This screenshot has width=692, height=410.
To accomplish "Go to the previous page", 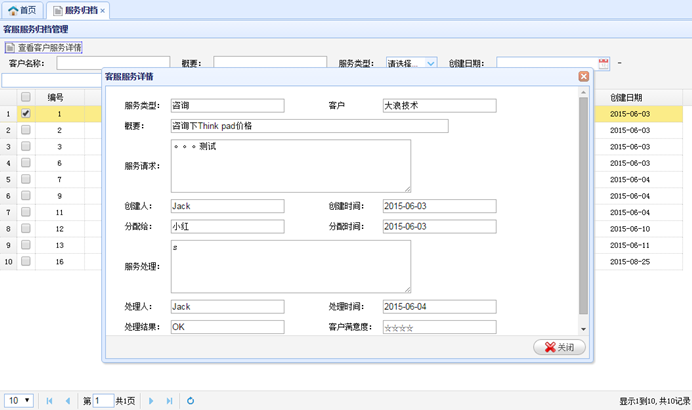I will 68,401.
